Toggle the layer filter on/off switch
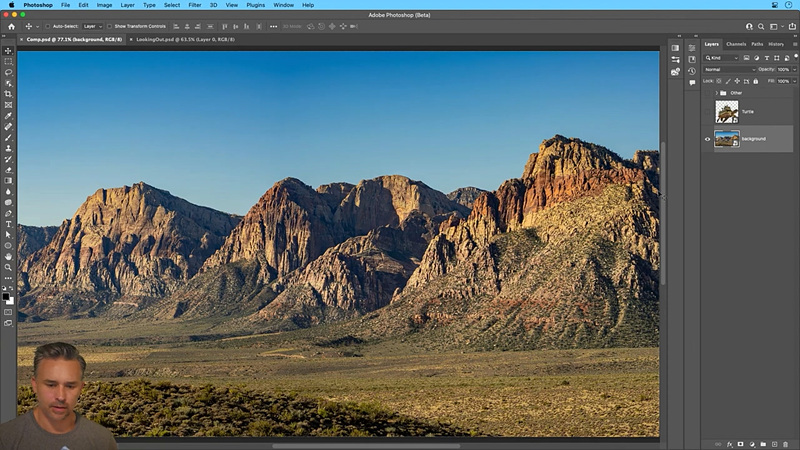Image resolution: width=800 pixels, height=450 pixels. [x=795, y=56]
